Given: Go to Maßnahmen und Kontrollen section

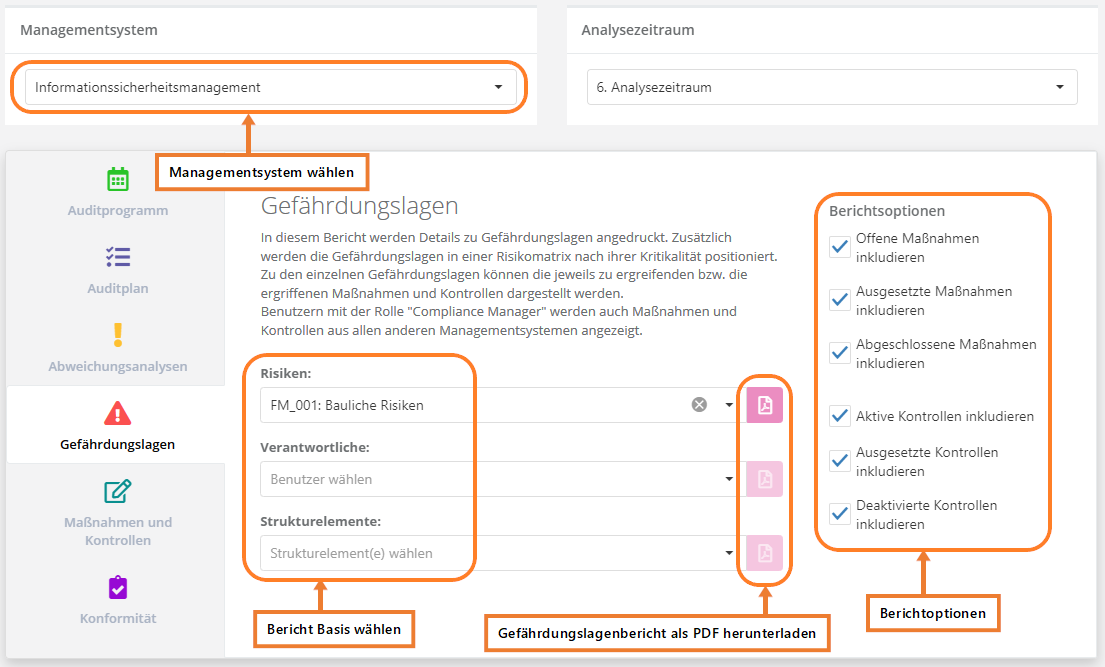Looking at the screenshot, I should point(118,531).
